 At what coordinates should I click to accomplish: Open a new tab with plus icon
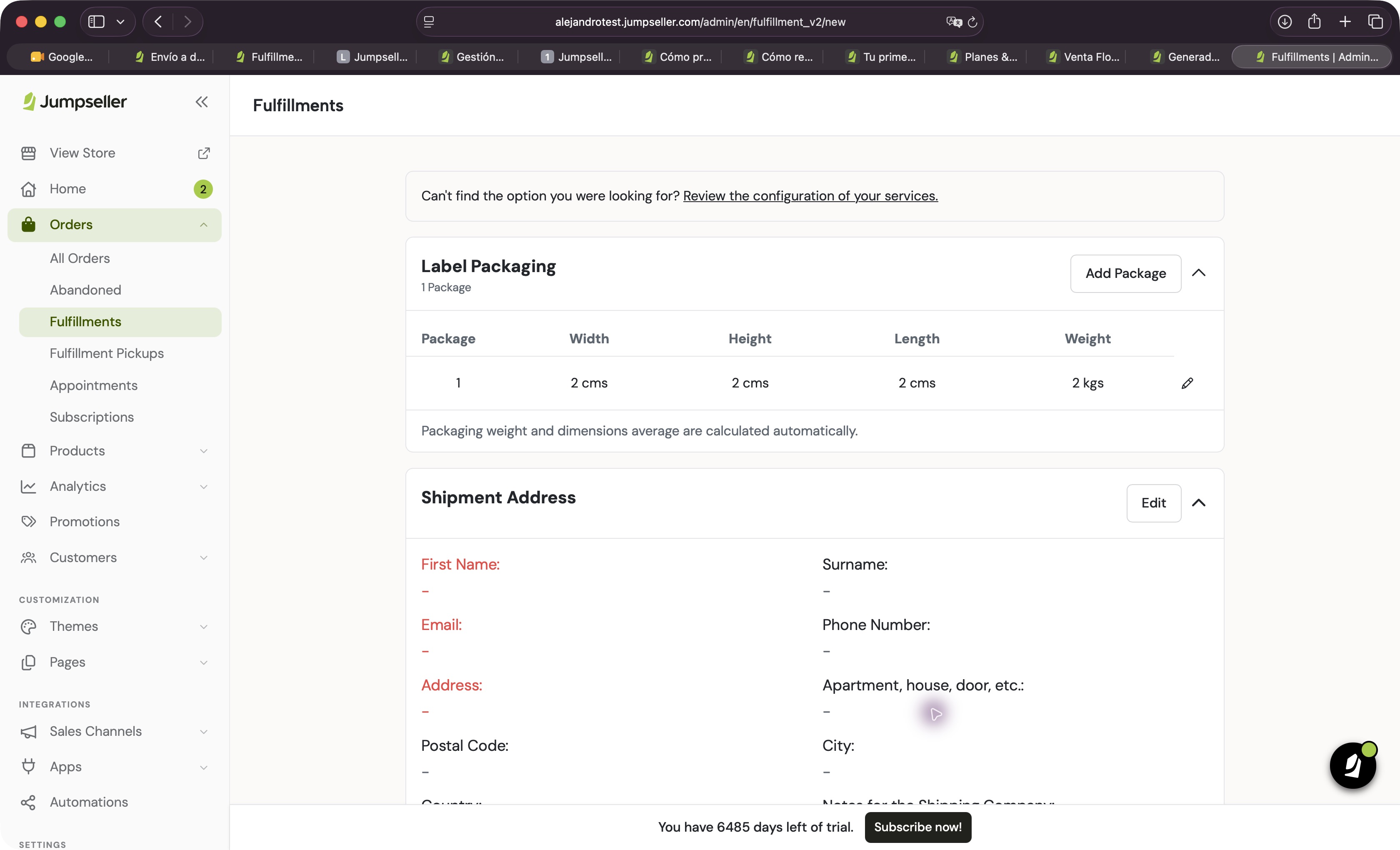pos(1345,22)
